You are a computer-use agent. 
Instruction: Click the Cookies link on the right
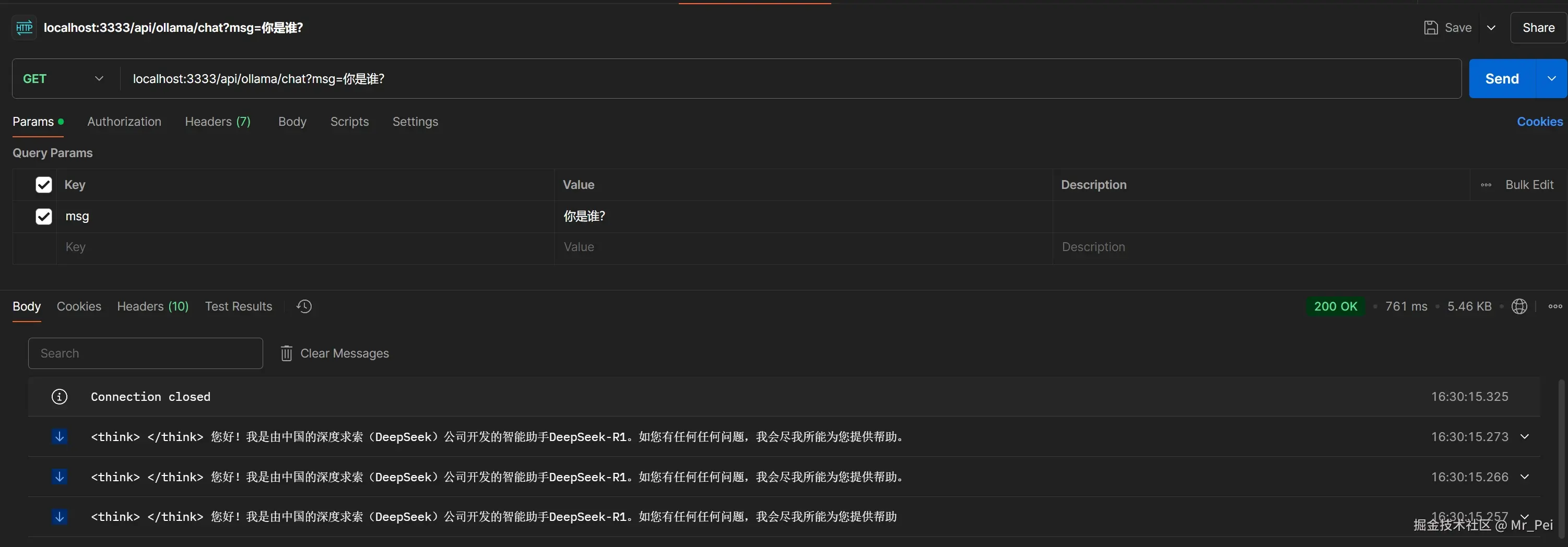click(x=1539, y=122)
